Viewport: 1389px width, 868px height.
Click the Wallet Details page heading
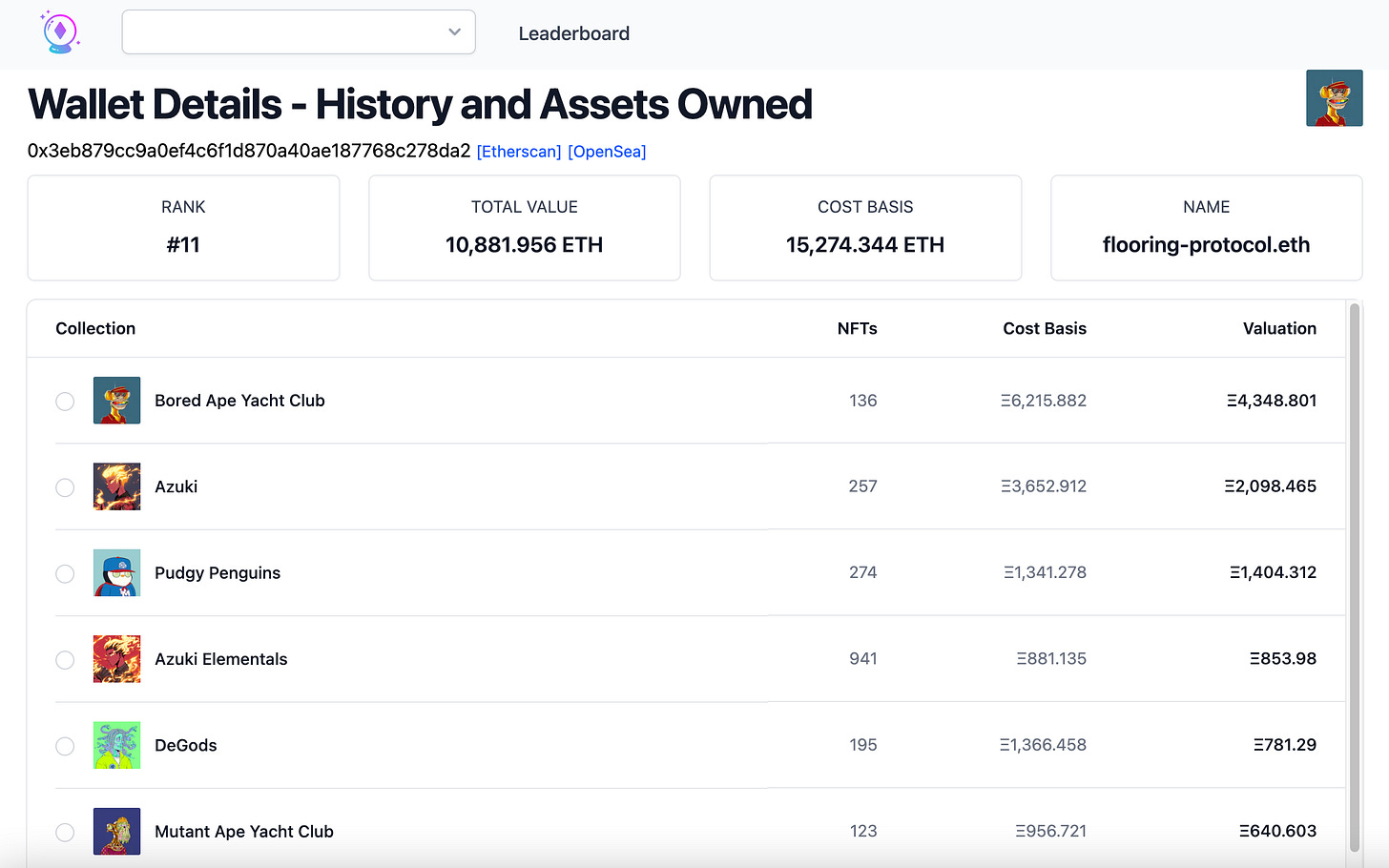420,104
